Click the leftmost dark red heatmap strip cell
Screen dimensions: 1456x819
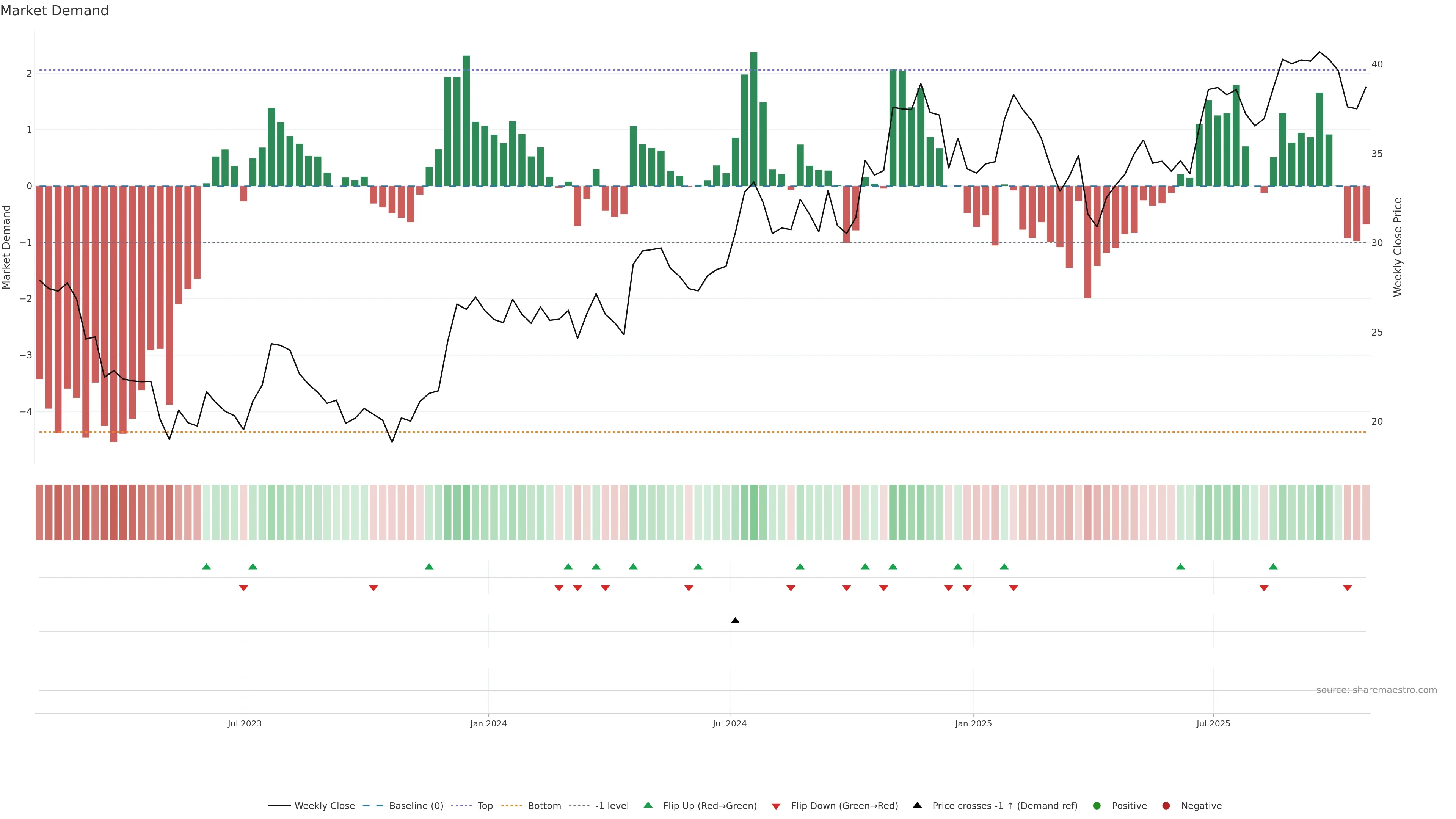coord(39,512)
